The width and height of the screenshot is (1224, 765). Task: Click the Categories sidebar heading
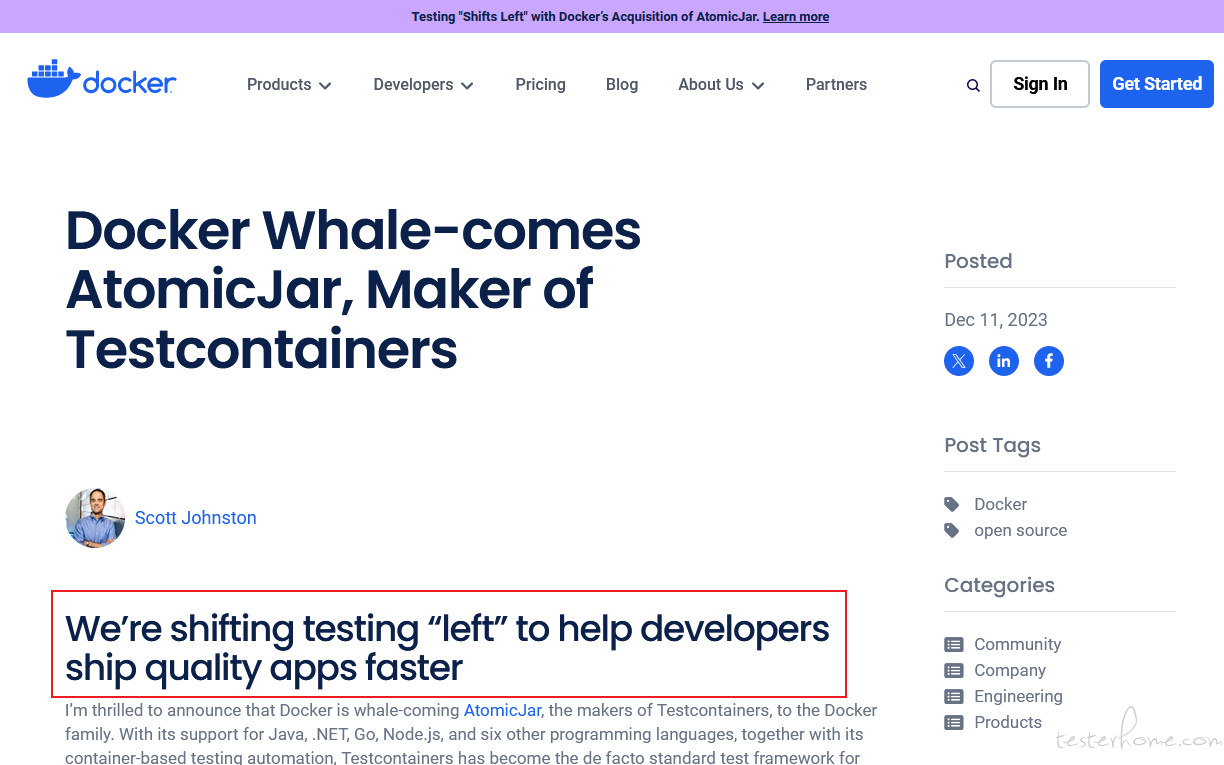point(999,585)
